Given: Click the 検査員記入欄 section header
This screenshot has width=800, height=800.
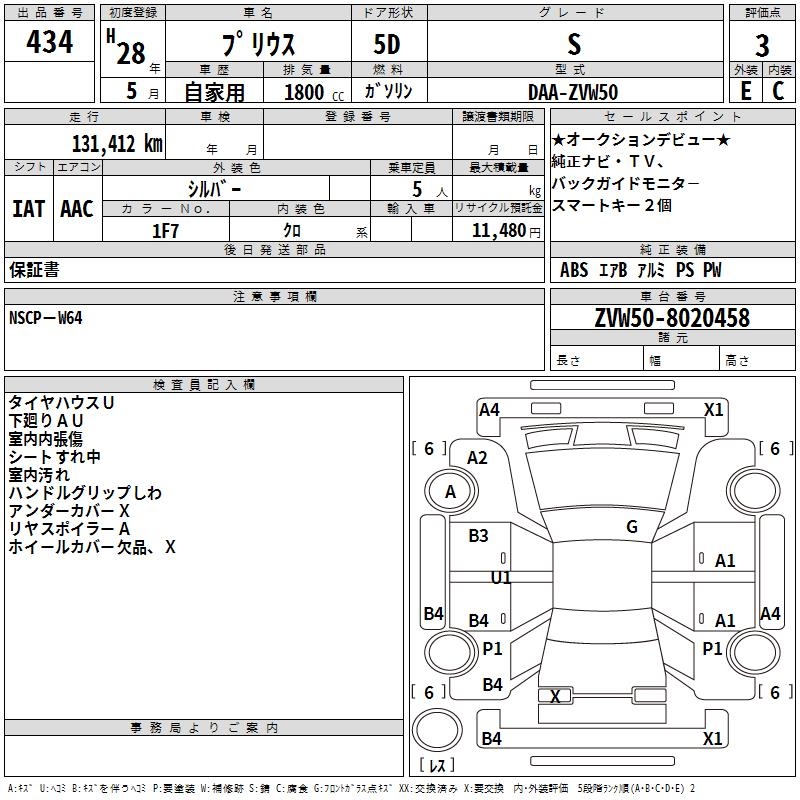Looking at the screenshot, I should click(x=204, y=385).
